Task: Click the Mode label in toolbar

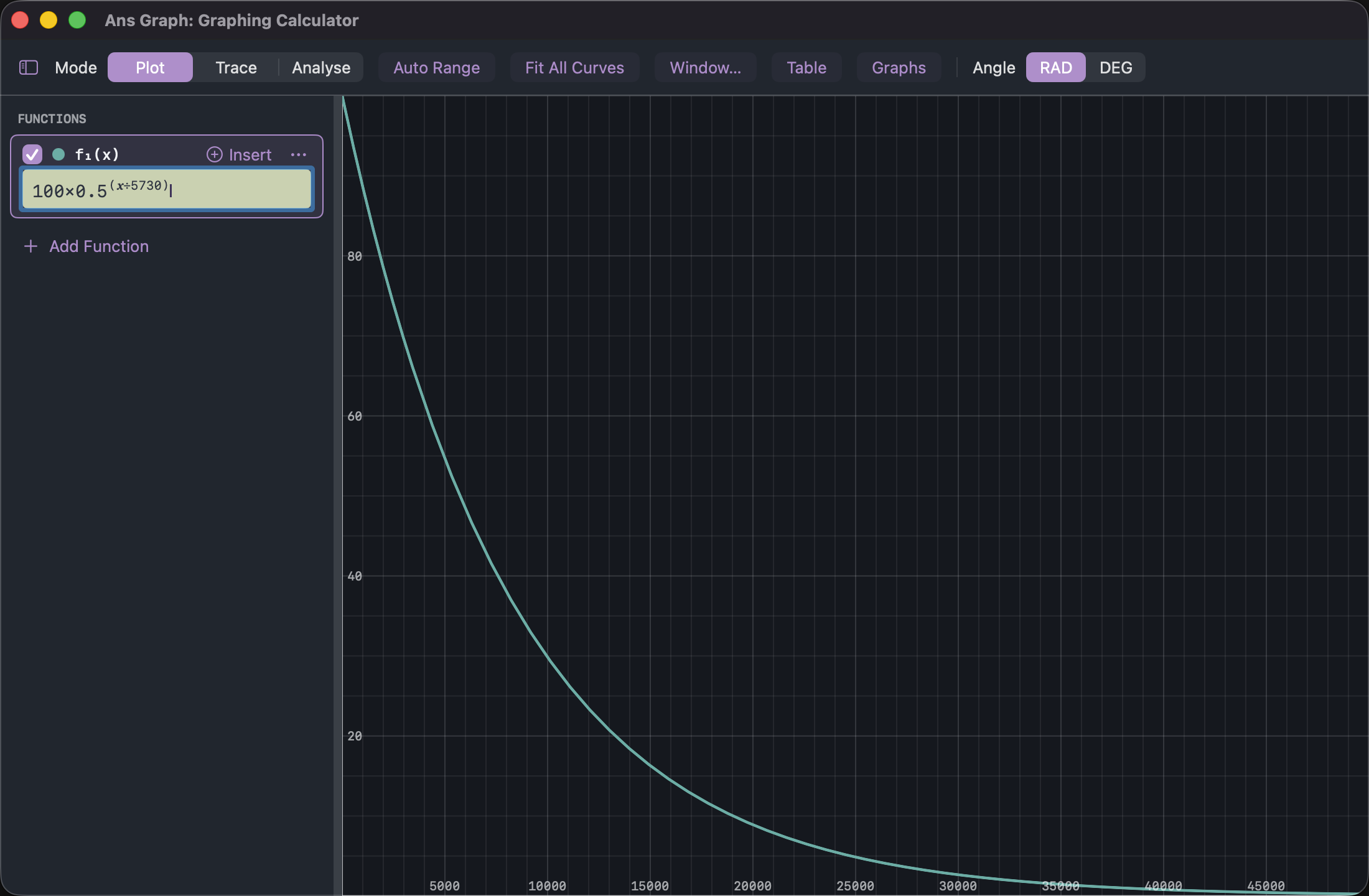Action: 76,67
